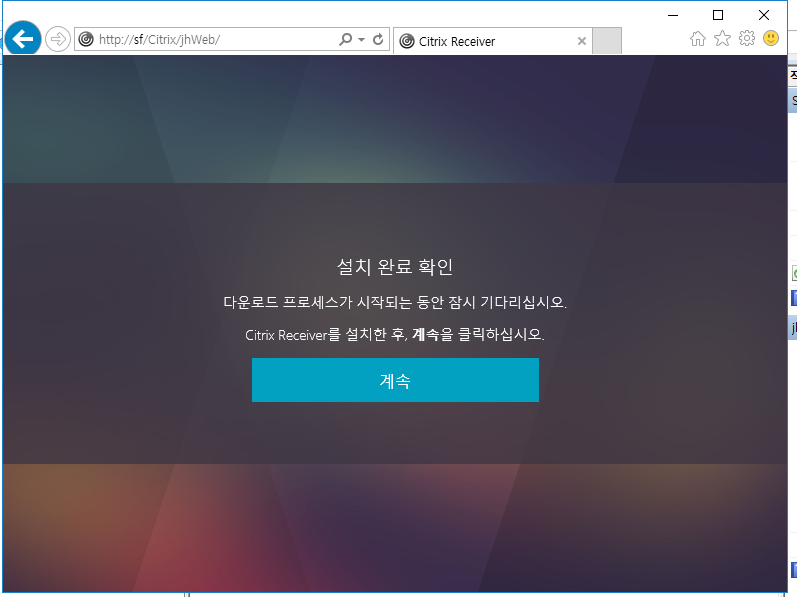Go back with the blue back arrow

(23, 38)
